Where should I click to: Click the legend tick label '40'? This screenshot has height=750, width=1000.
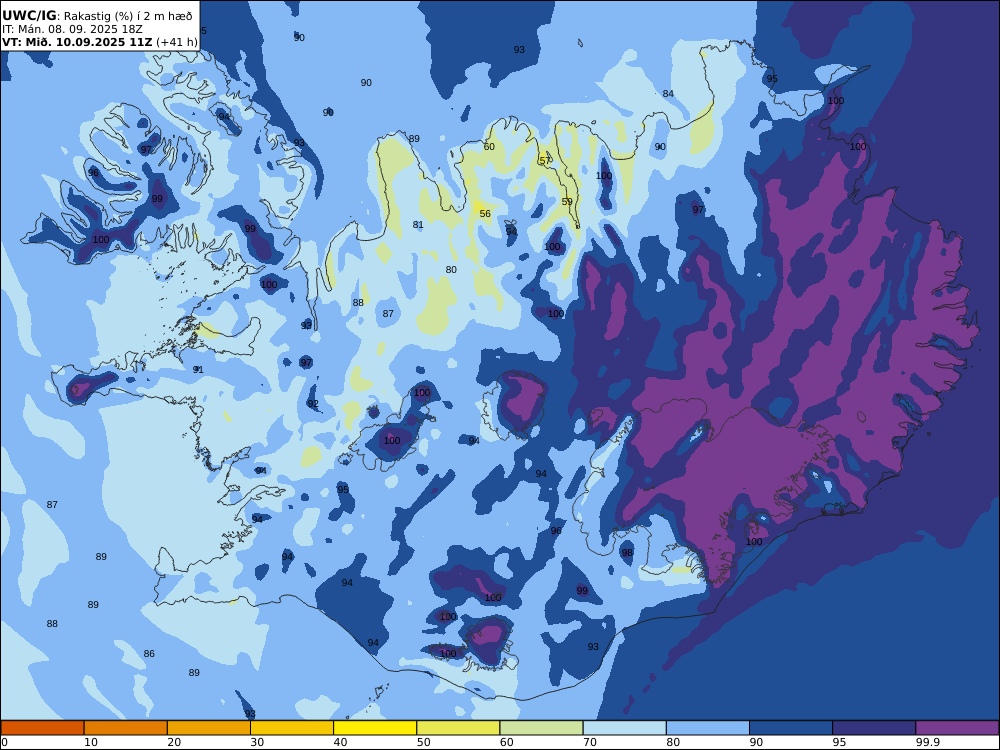tap(341, 742)
